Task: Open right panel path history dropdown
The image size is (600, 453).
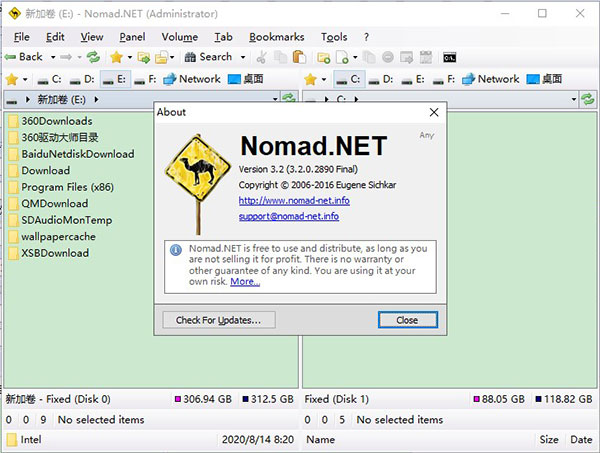Action: 574,99
